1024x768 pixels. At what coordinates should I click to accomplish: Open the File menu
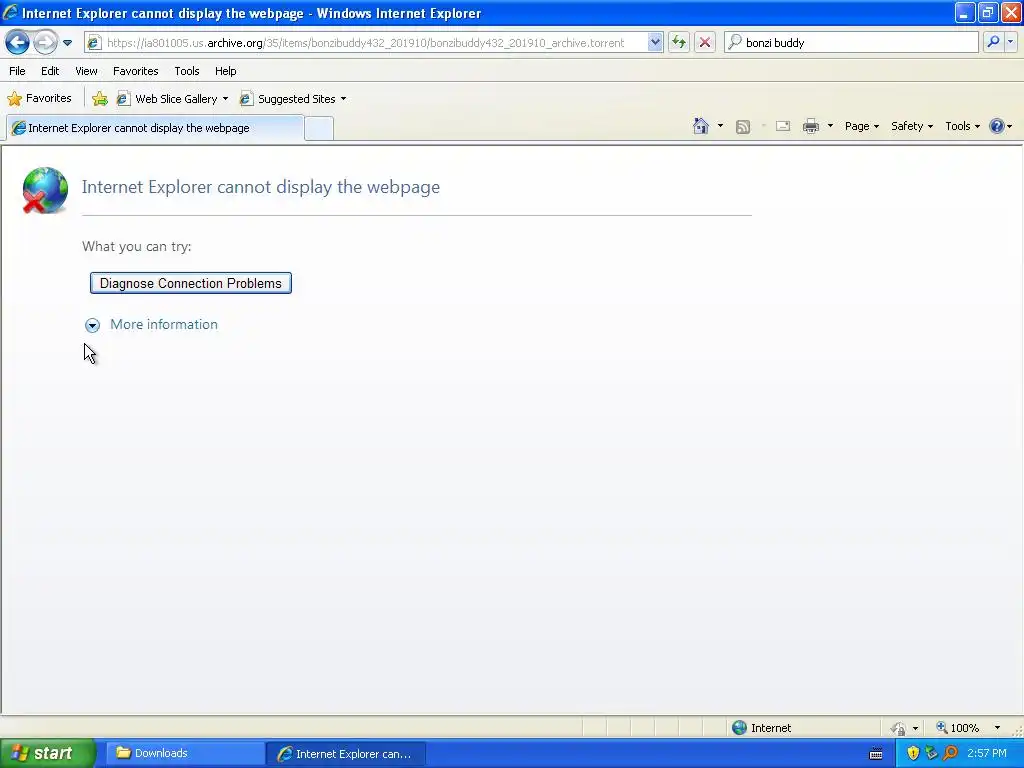click(17, 71)
